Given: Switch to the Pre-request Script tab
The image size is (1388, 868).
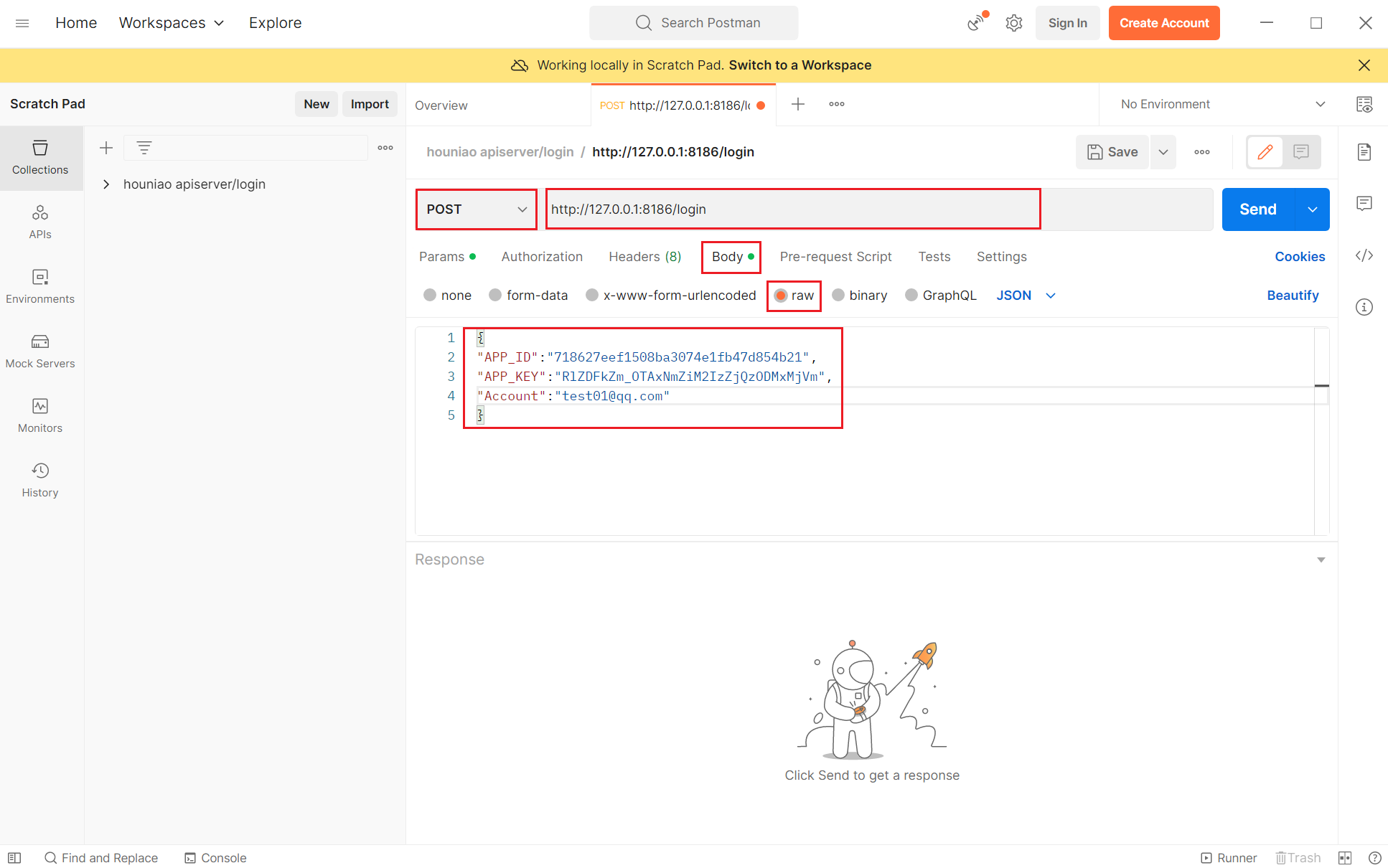Looking at the screenshot, I should click(835, 257).
